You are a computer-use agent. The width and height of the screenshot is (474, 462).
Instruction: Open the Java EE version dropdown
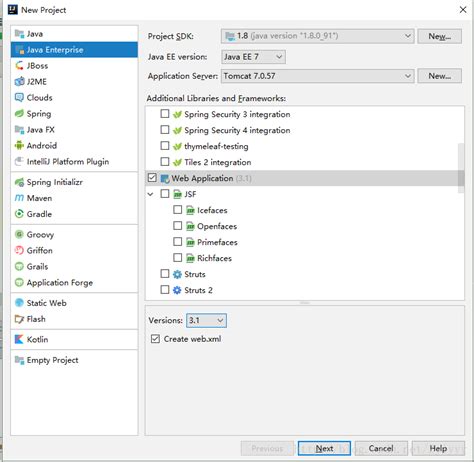click(x=253, y=57)
